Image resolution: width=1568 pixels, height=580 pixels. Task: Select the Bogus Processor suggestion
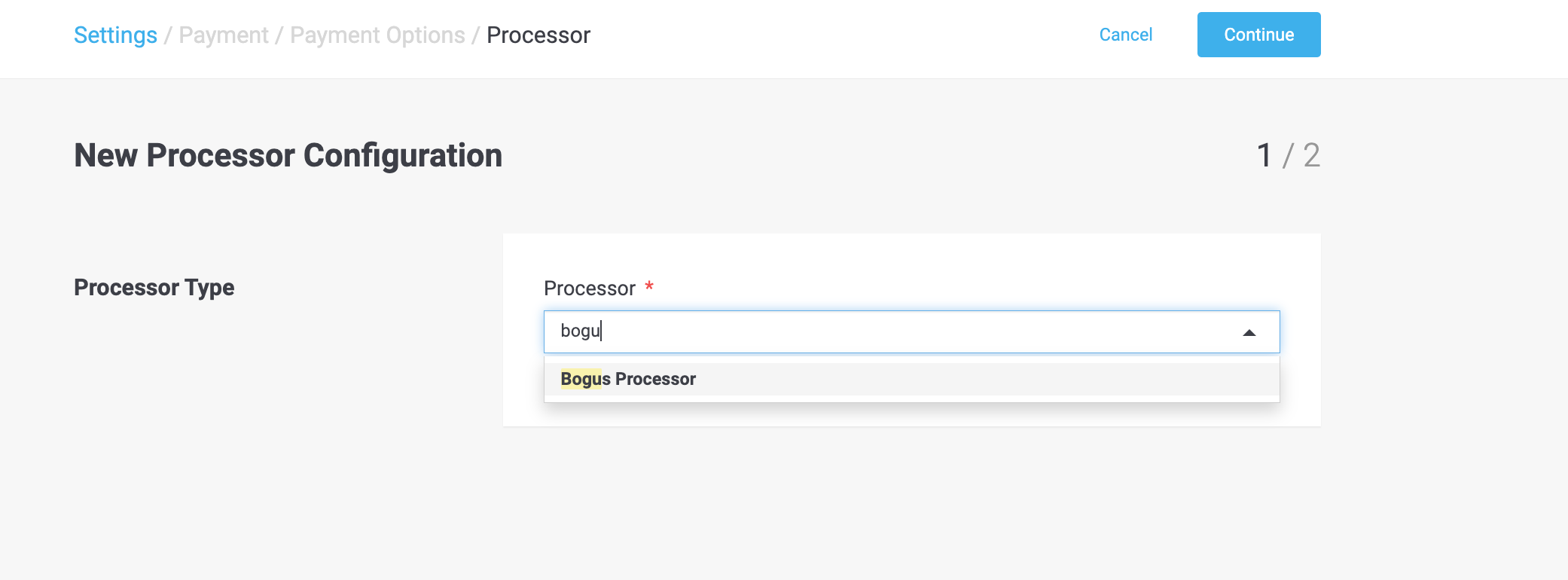pyautogui.click(x=629, y=379)
